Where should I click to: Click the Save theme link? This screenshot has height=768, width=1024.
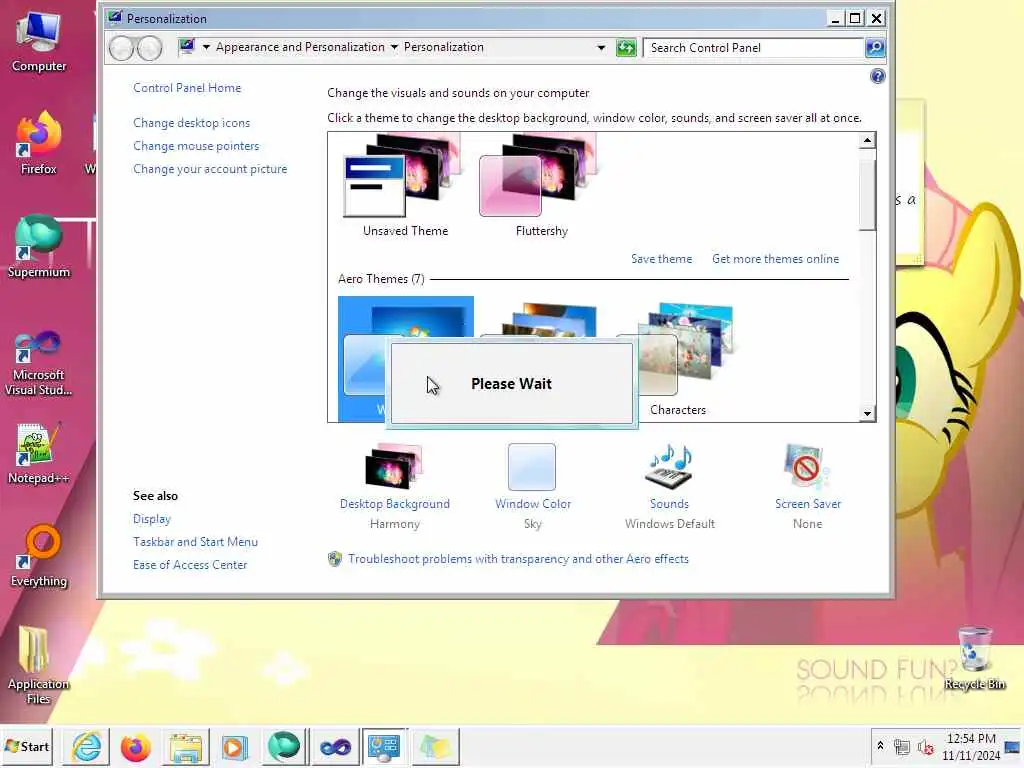[661, 259]
